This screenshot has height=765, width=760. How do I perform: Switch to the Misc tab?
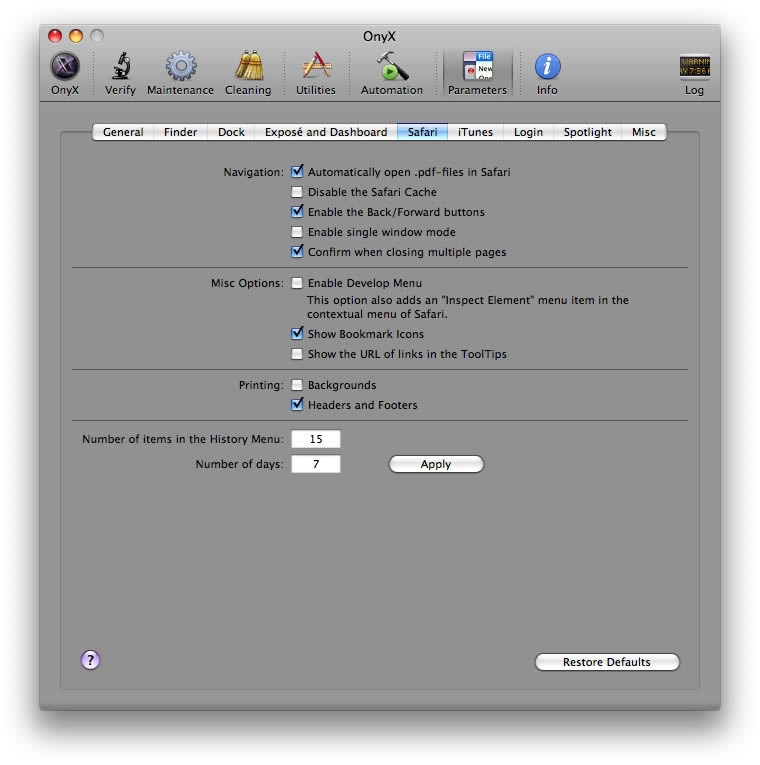click(644, 132)
